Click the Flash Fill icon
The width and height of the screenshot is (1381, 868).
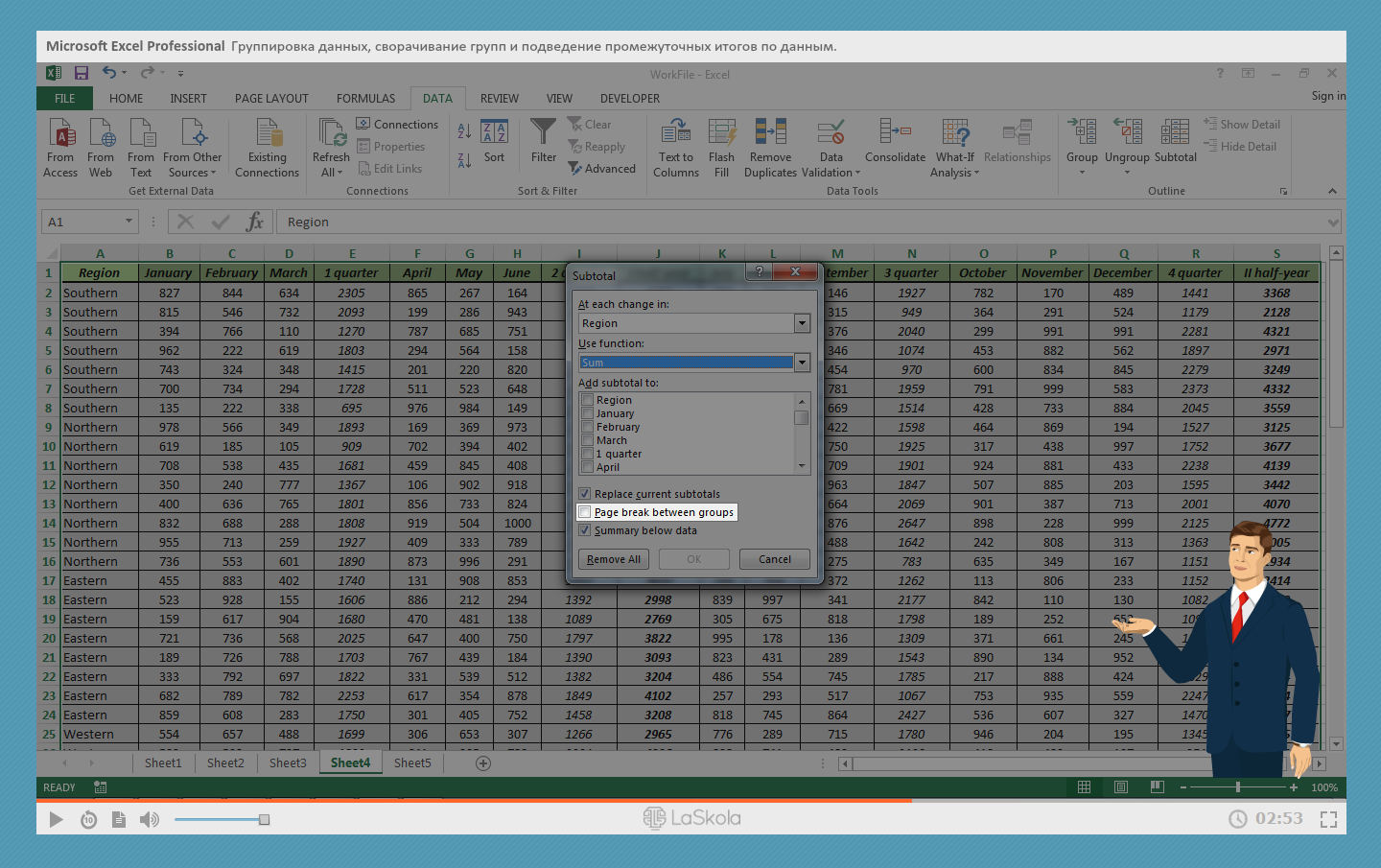pos(721,132)
